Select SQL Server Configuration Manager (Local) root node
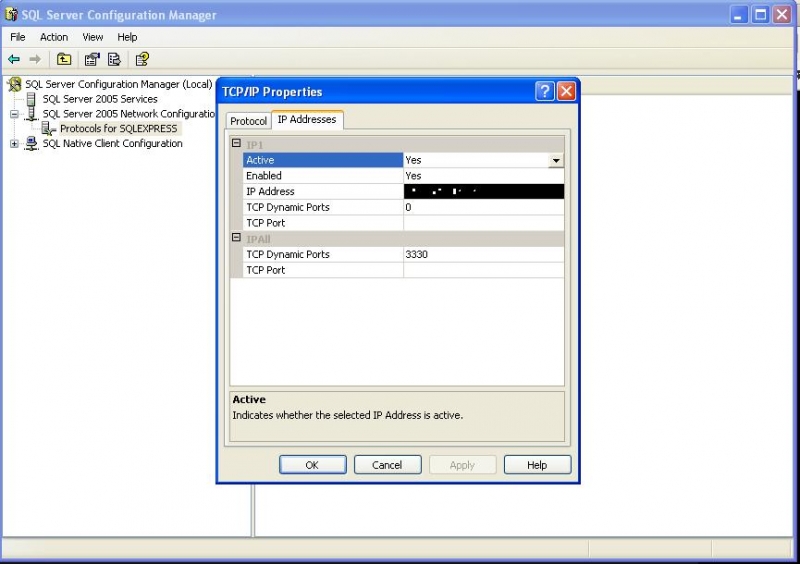Viewport: 800px width, 564px height. pos(118,84)
